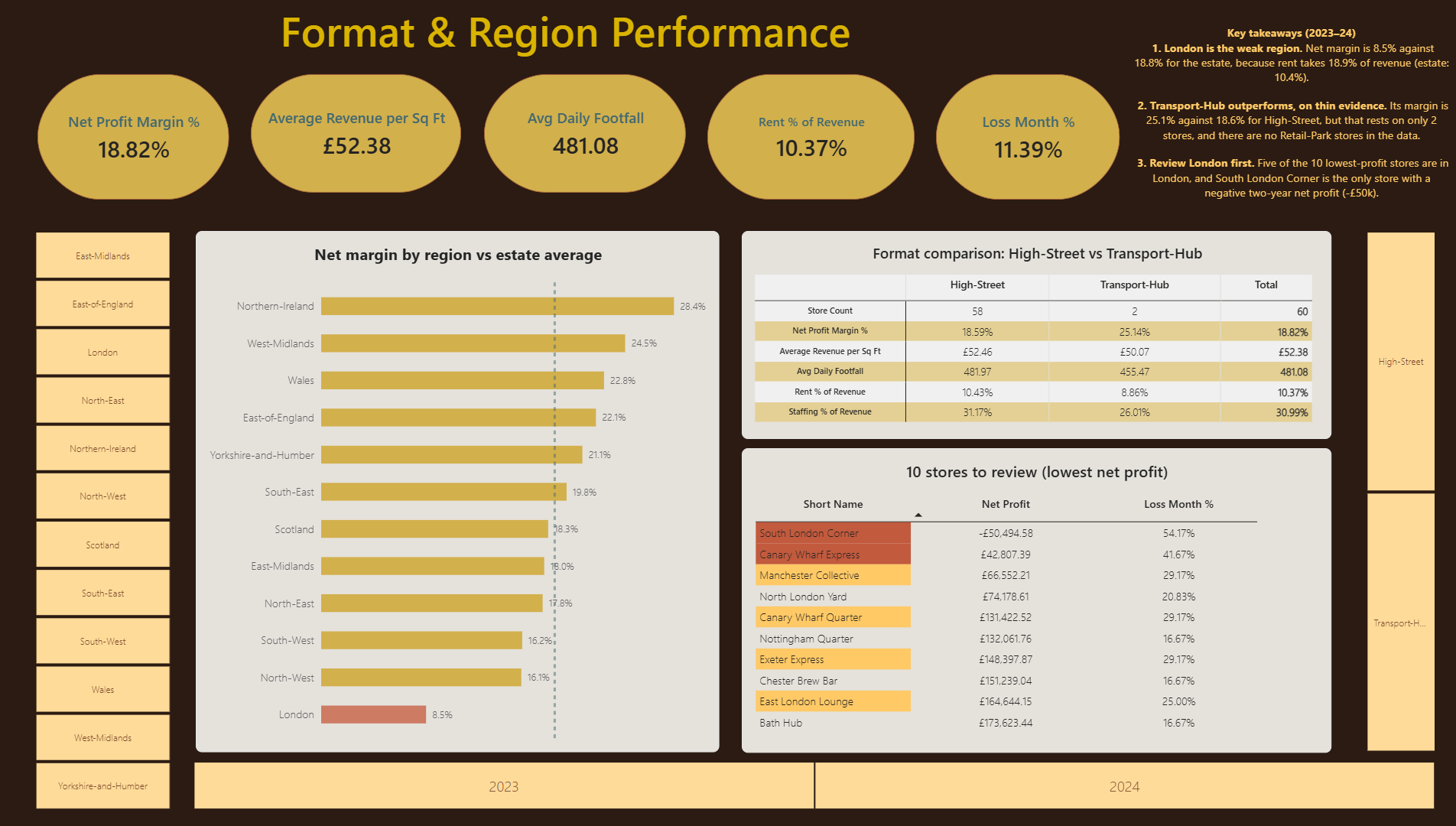Screen dimensions: 1456x826
Task: Sort table by Loss Month % header
Action: pos(1178,504)
